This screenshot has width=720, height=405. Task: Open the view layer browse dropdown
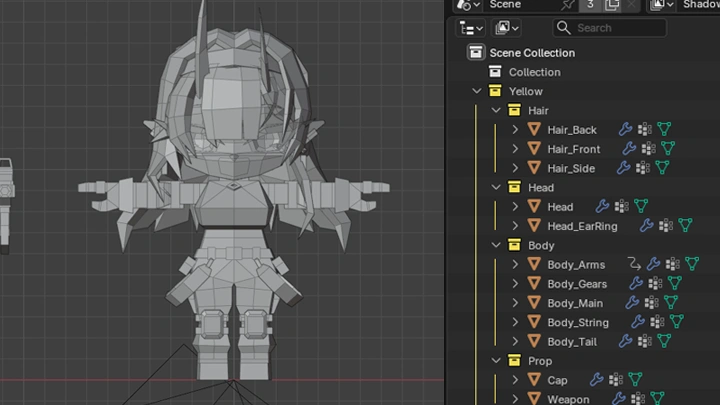pos(662,5)
